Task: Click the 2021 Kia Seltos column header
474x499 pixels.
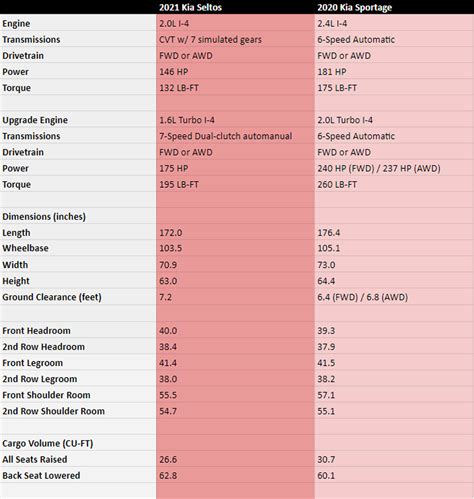Action: pyautogui.click(x=190, y=7)
